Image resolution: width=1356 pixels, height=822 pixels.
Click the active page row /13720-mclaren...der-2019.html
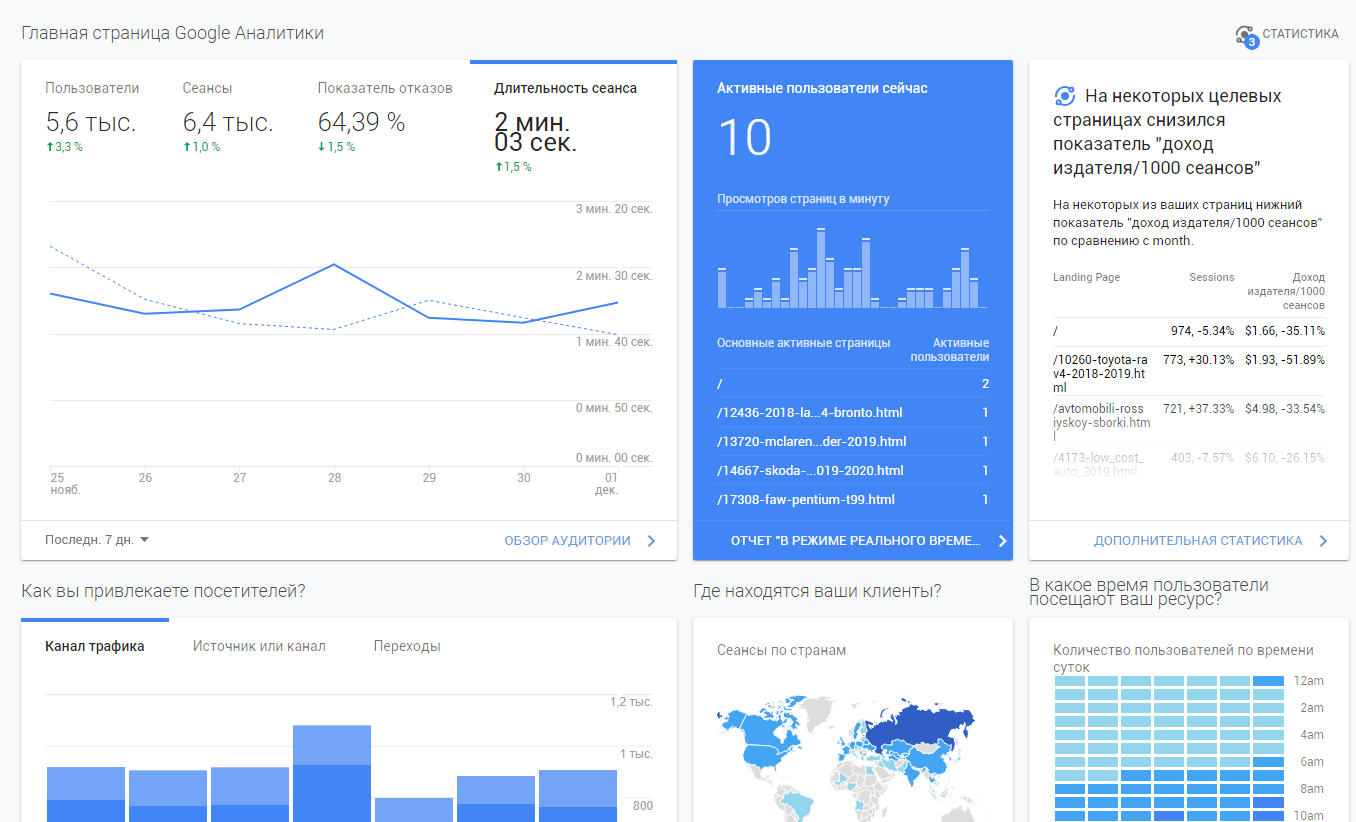853,442
